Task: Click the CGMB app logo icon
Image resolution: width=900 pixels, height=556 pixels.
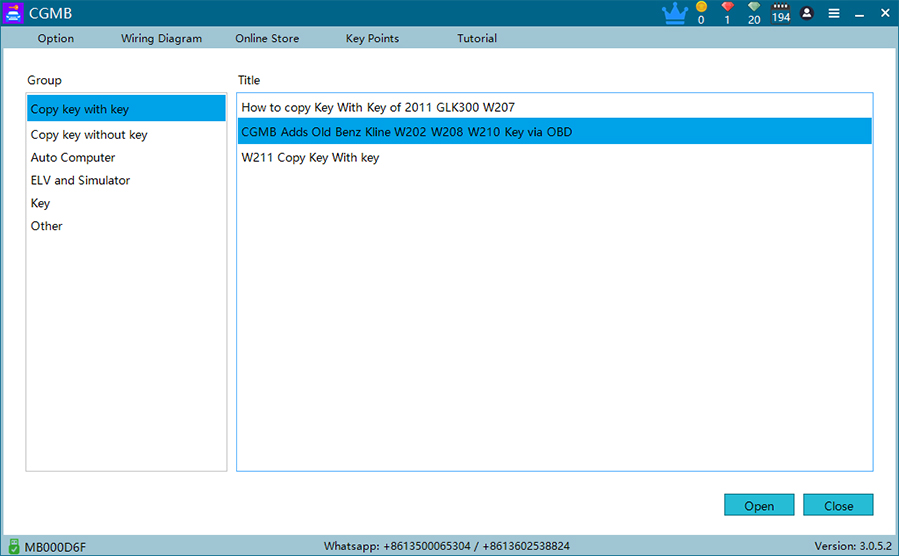Action: (13, 13)
